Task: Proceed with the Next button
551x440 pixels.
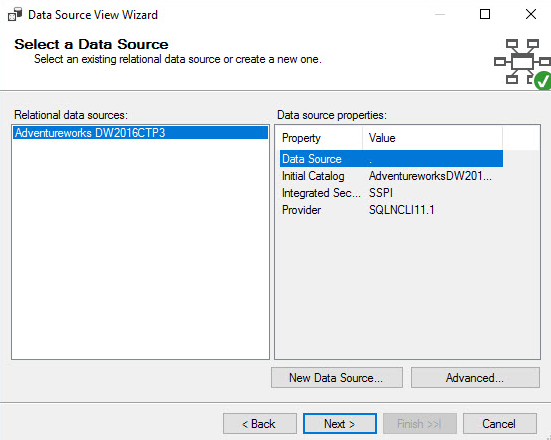Action: click(340, 423)
